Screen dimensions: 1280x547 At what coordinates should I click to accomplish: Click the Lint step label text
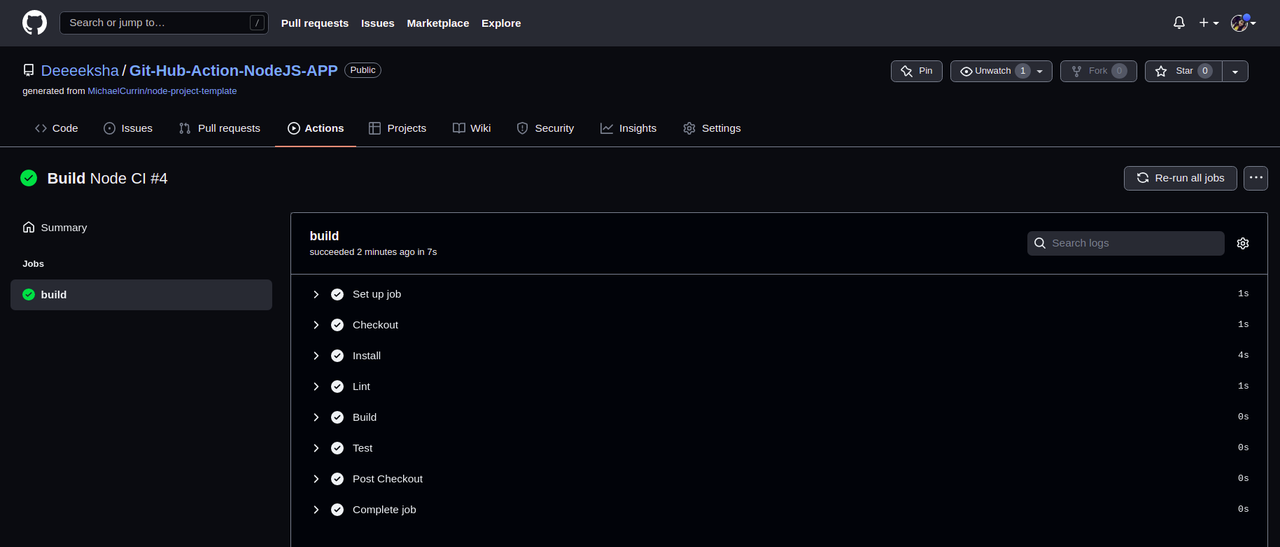(x=361, y=387)
